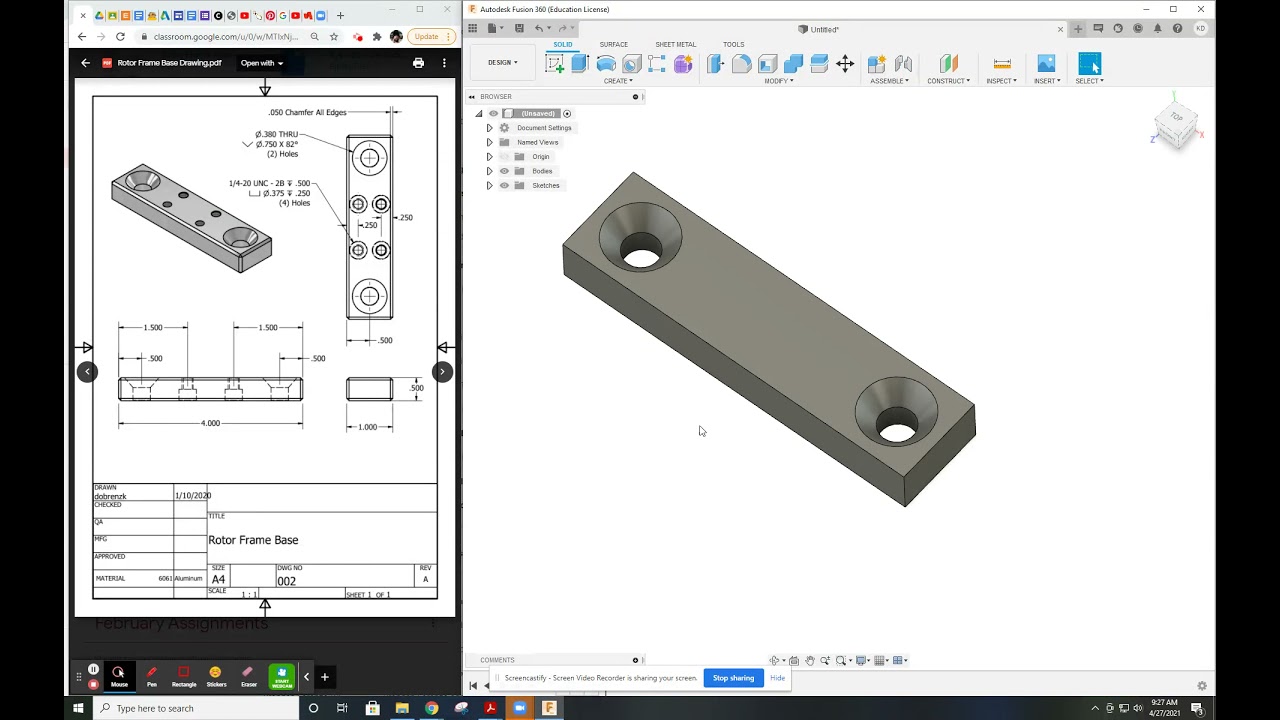Select the Untitled document tab
Screen dimensions: 1280x720
[x=818, y=29]
